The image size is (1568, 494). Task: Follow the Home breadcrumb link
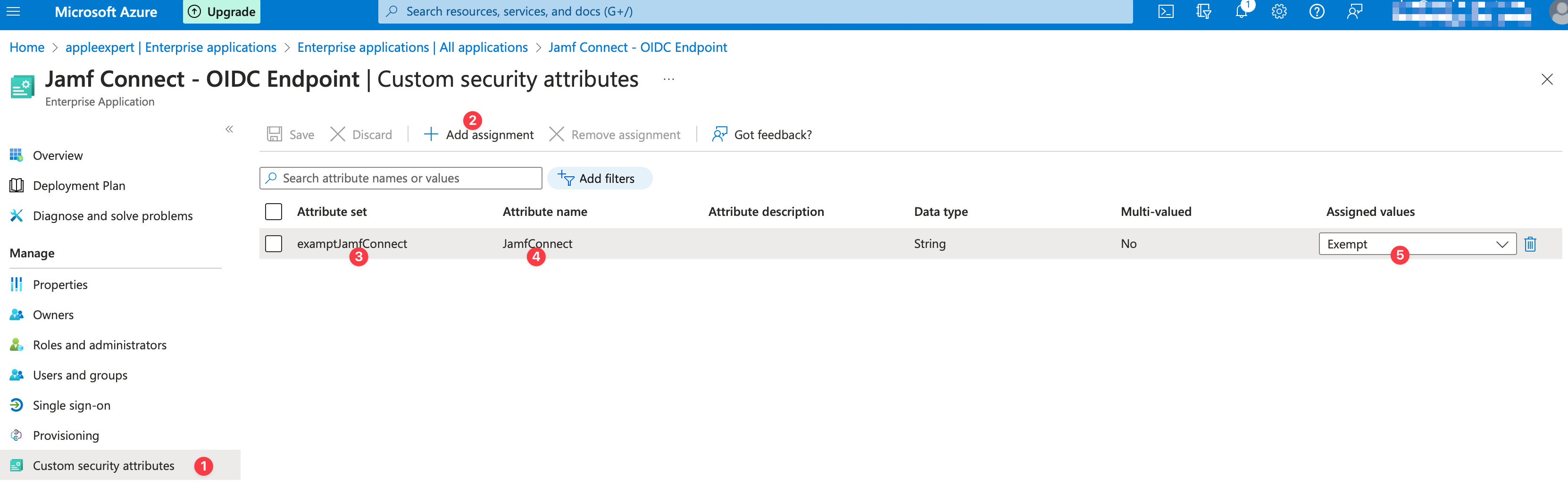point(27,48)
